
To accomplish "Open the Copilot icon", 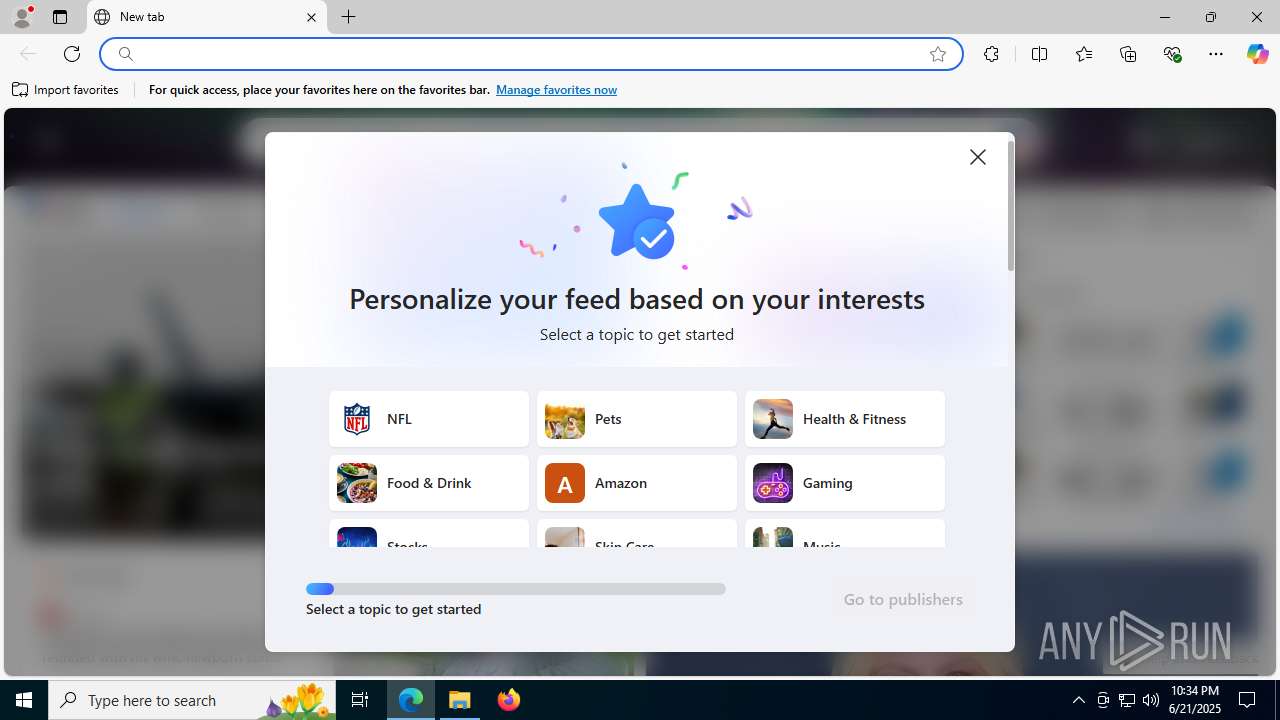I will point(1257,54).
